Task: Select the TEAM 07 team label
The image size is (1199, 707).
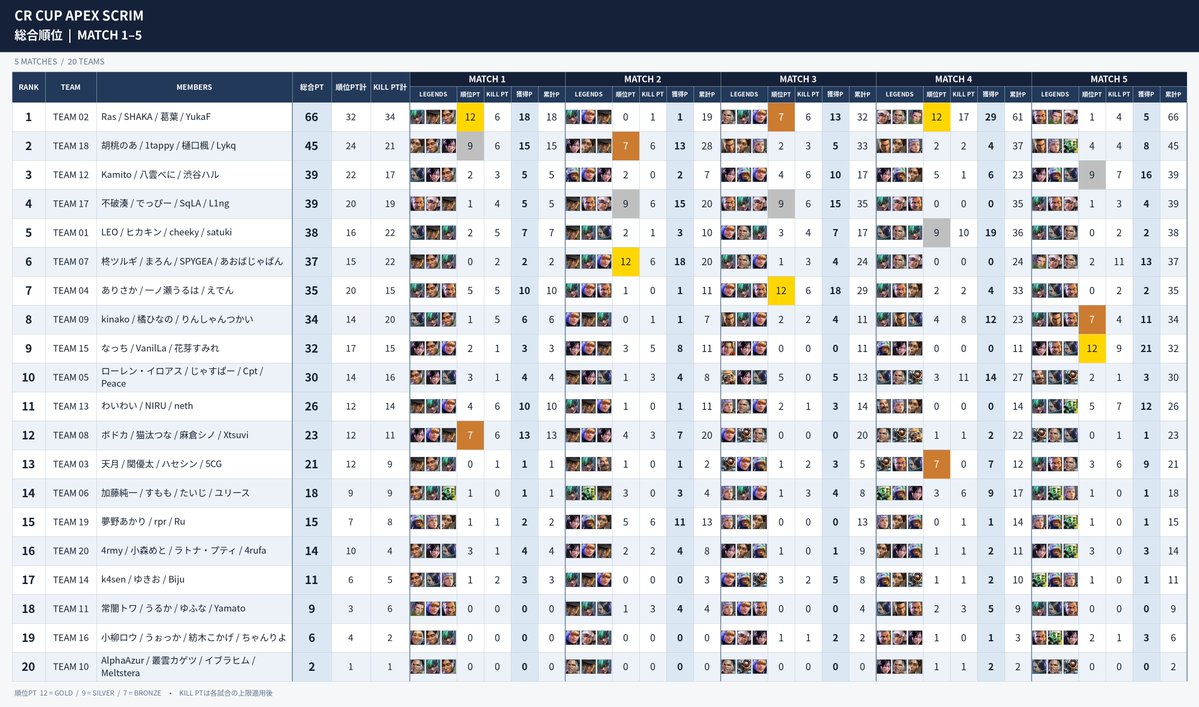Action: pyautogui.click(x=70, y=261)
